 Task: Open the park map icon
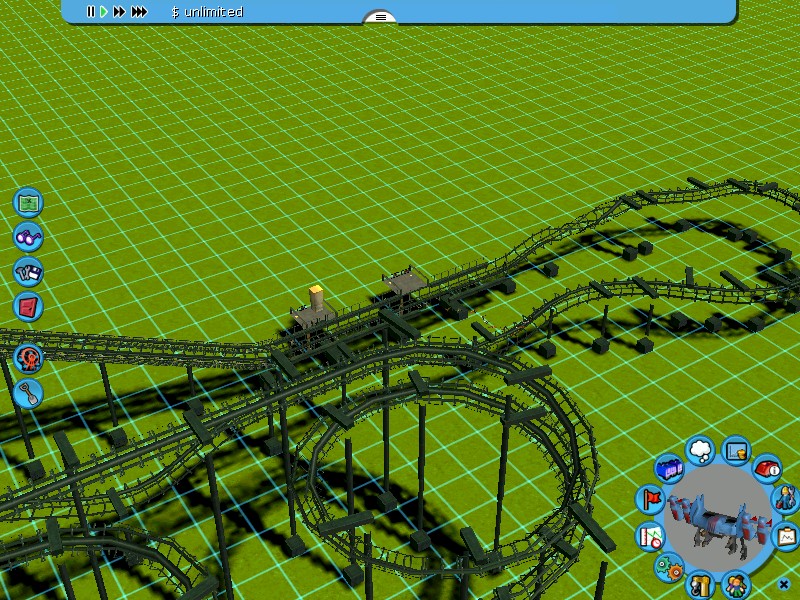click(29, 202)
